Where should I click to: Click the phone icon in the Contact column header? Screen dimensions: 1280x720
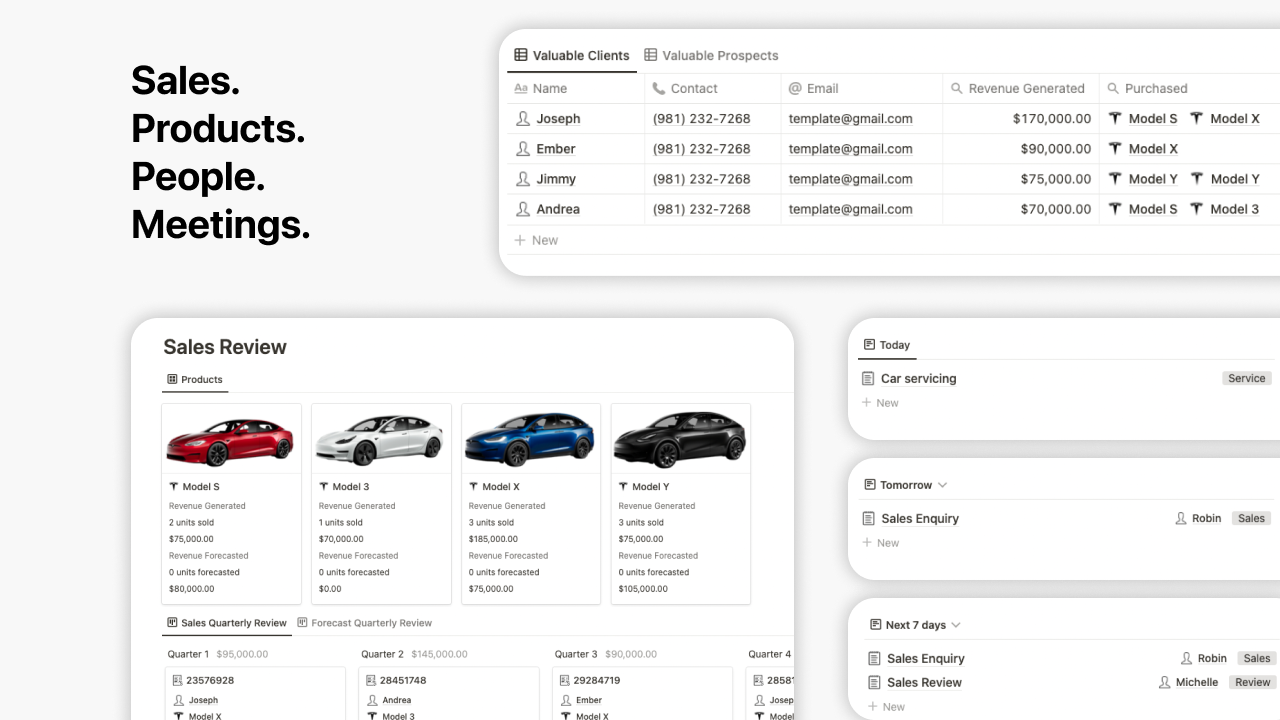tap(659, 88)
